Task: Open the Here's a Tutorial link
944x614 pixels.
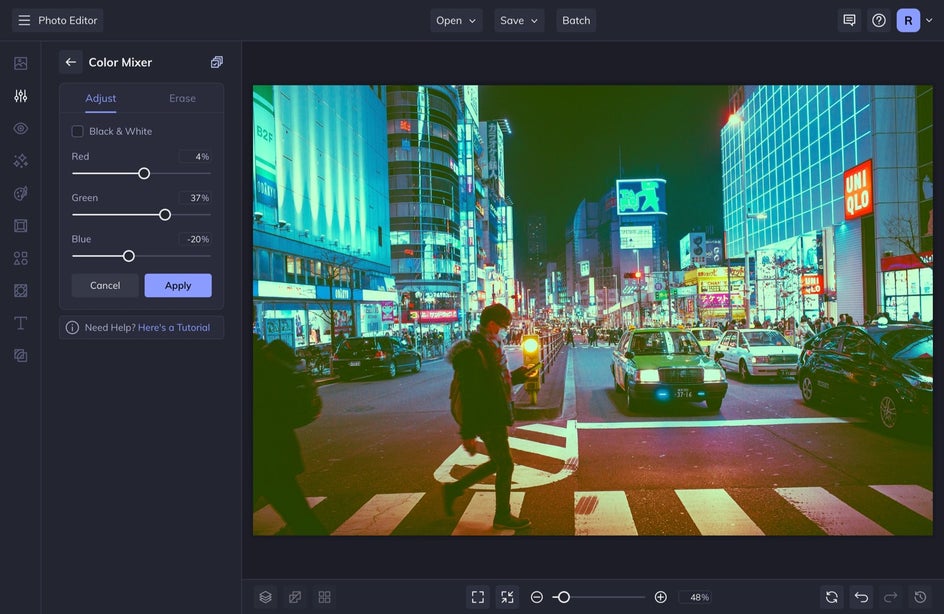Action: [x=174, y=327]
